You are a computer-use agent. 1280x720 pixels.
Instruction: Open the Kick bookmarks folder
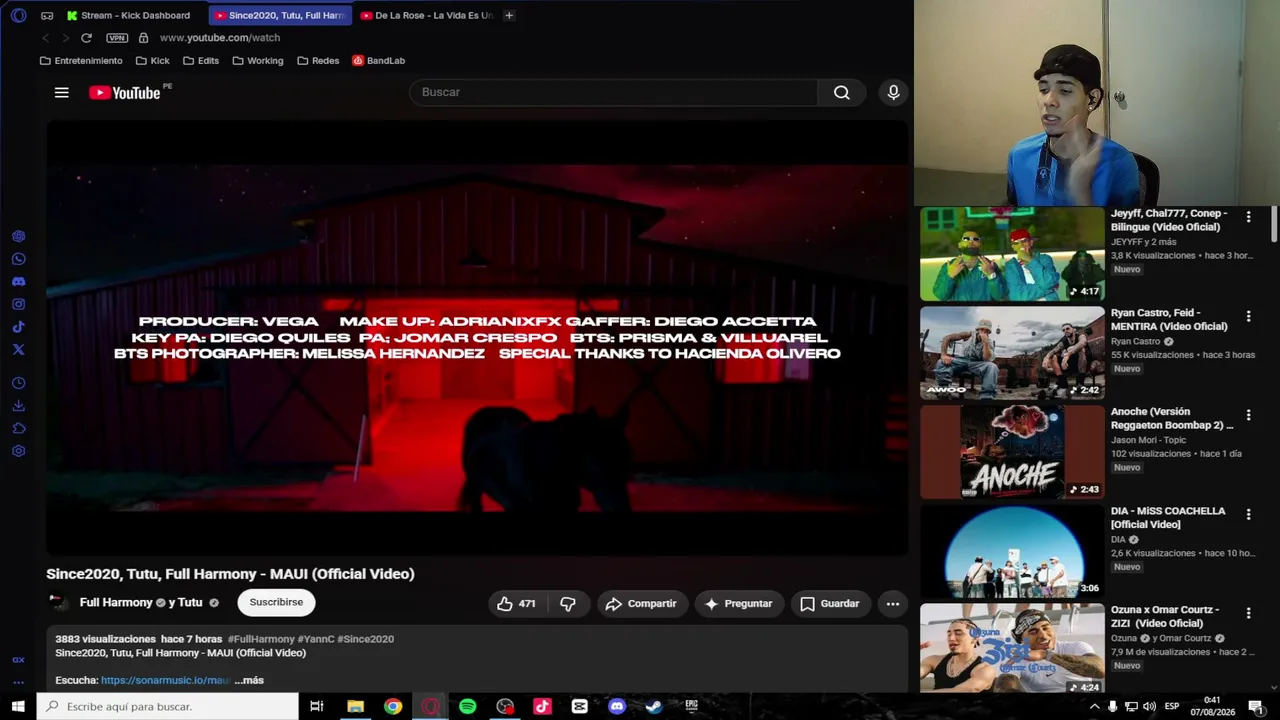(153, 61)
